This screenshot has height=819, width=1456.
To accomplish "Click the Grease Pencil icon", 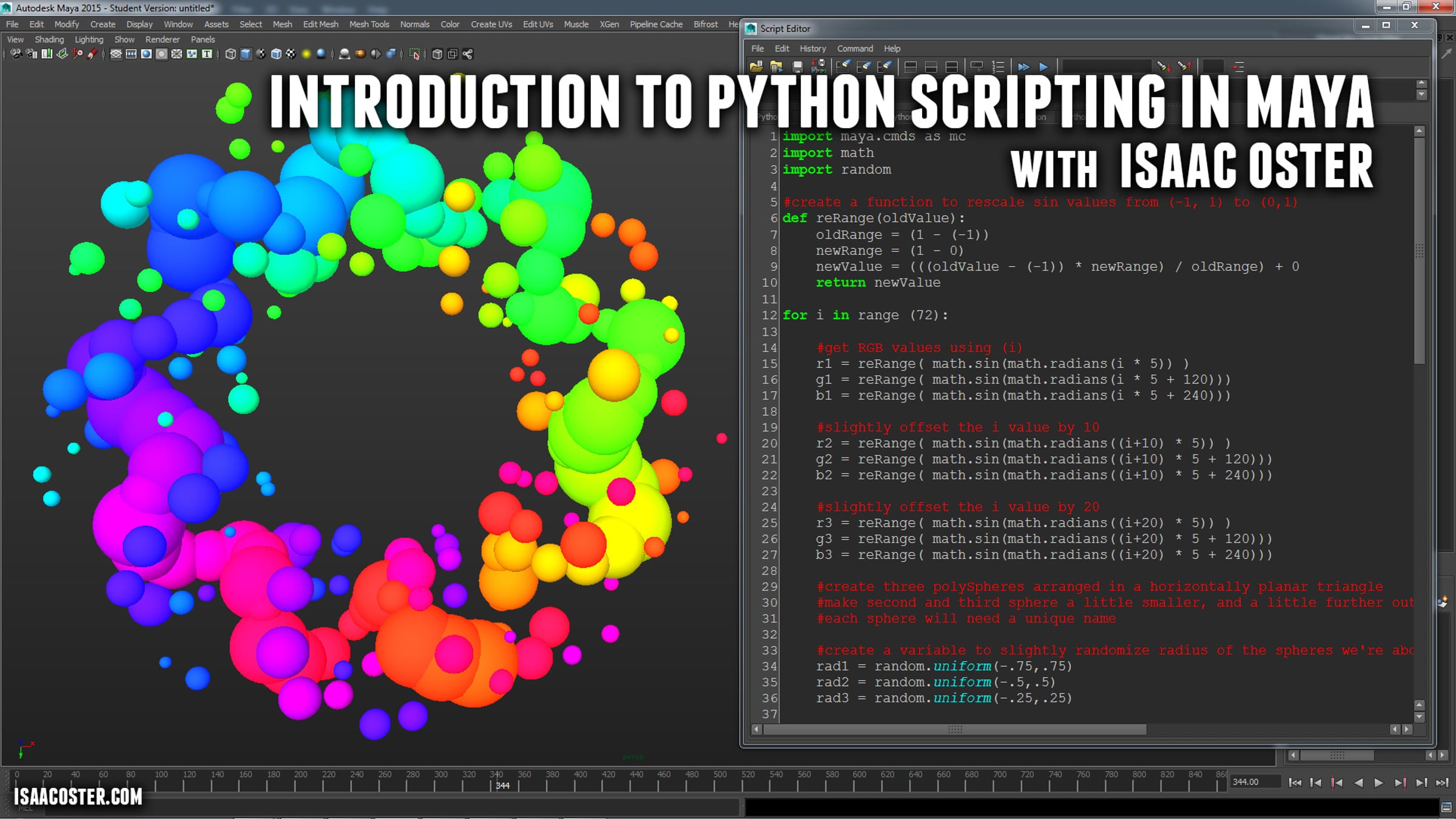I will point(92,55).
